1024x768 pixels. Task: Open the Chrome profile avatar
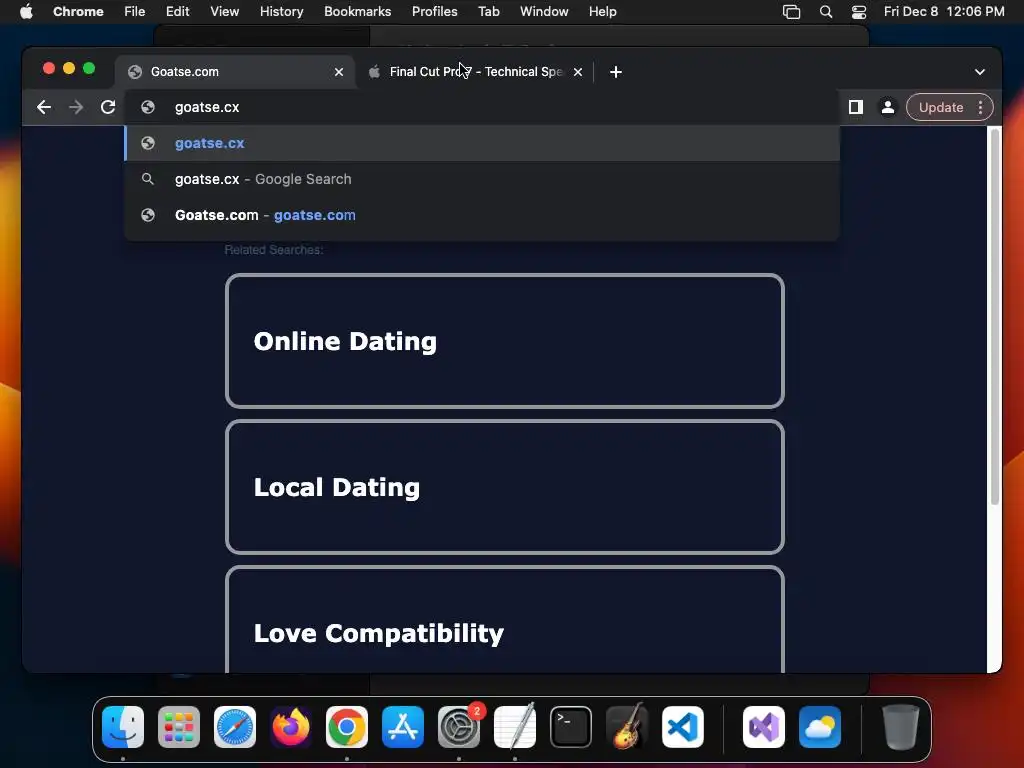coord(888,107)
